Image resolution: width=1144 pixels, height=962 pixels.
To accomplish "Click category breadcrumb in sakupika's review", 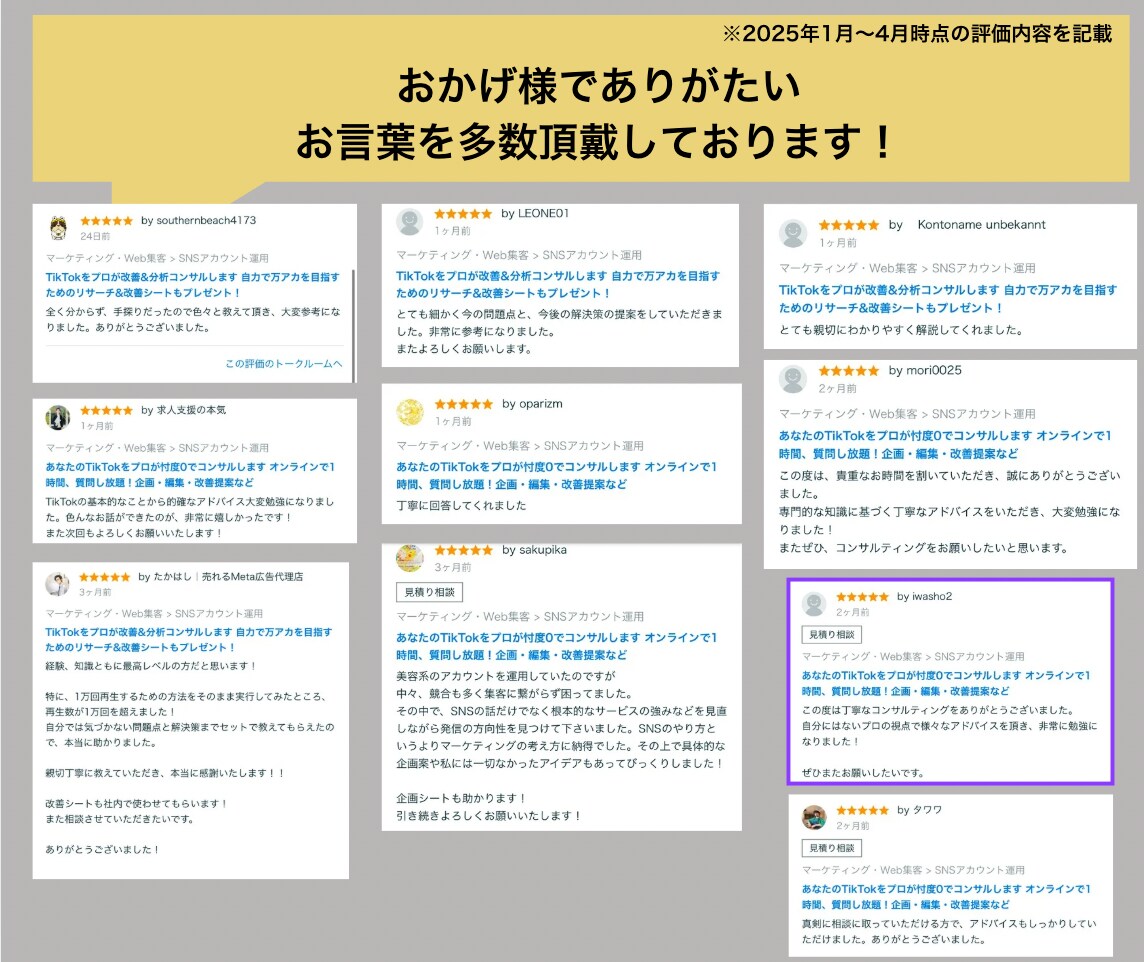I will click(519, 617).
